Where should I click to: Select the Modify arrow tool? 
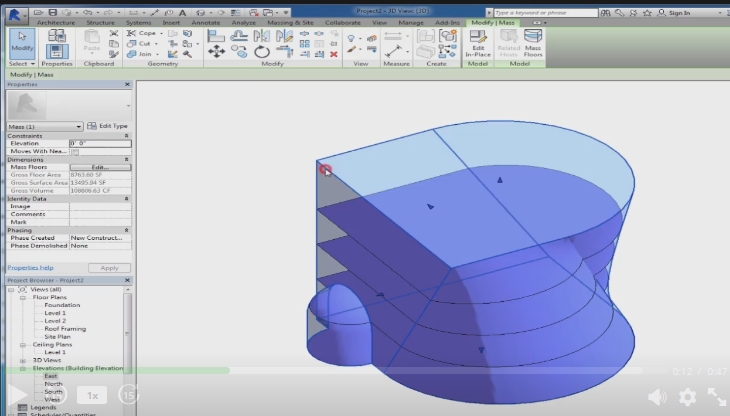22,41
